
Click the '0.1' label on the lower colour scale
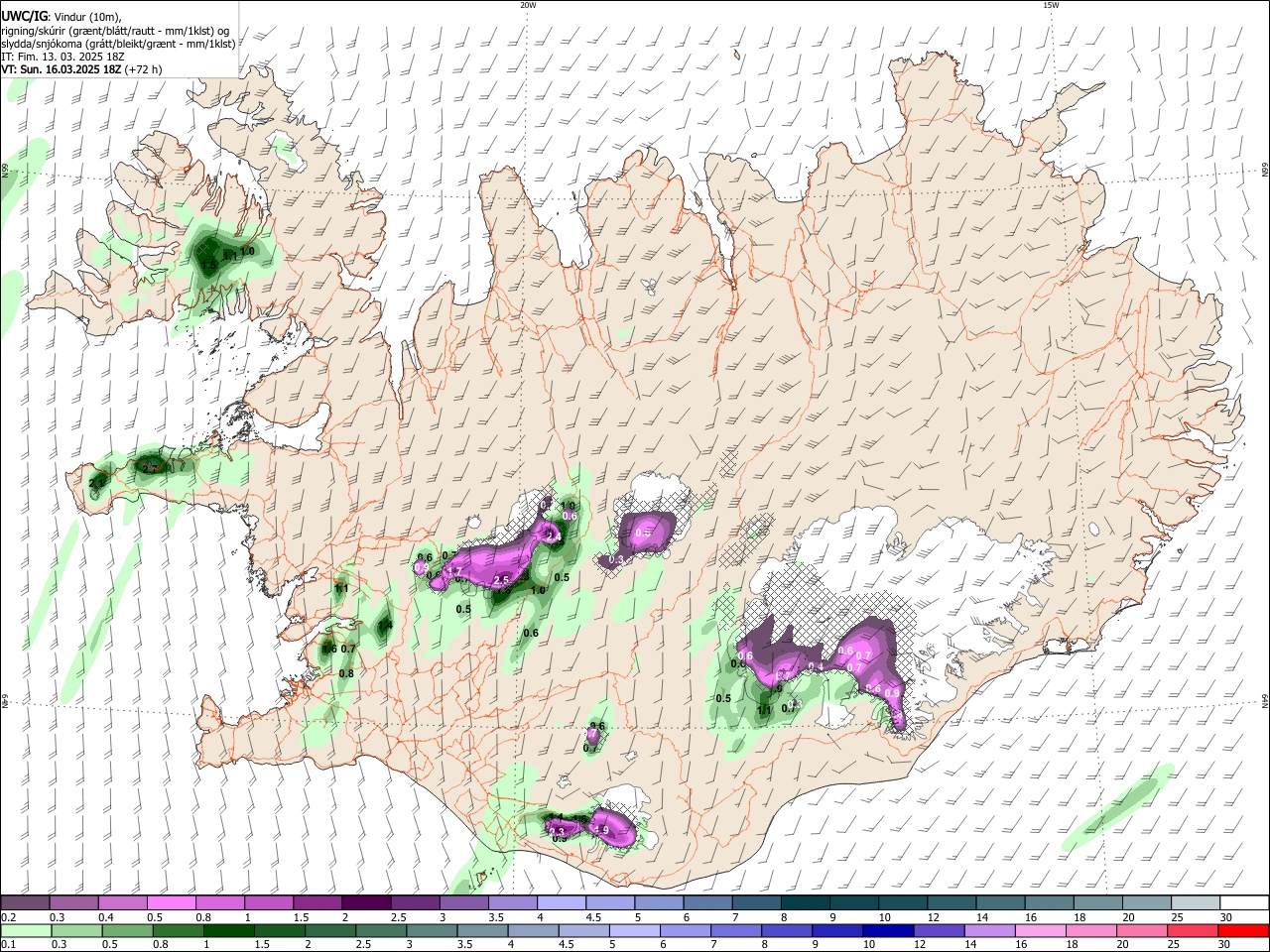(x=9, y=945)
